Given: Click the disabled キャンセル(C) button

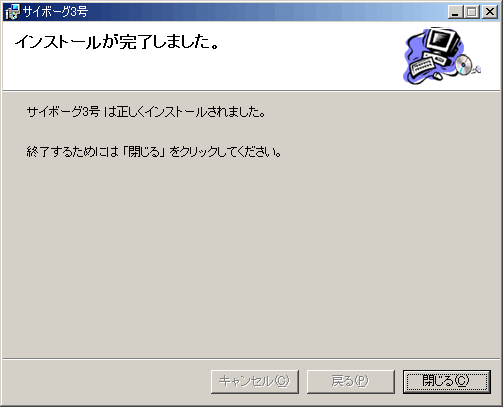Looking at the screenshot, I should click(x=255, y=381).
